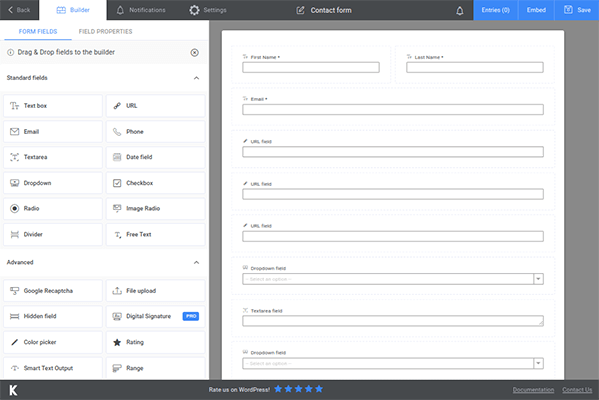
Task: Add an Image Radio field
Action: click(155, 209)
